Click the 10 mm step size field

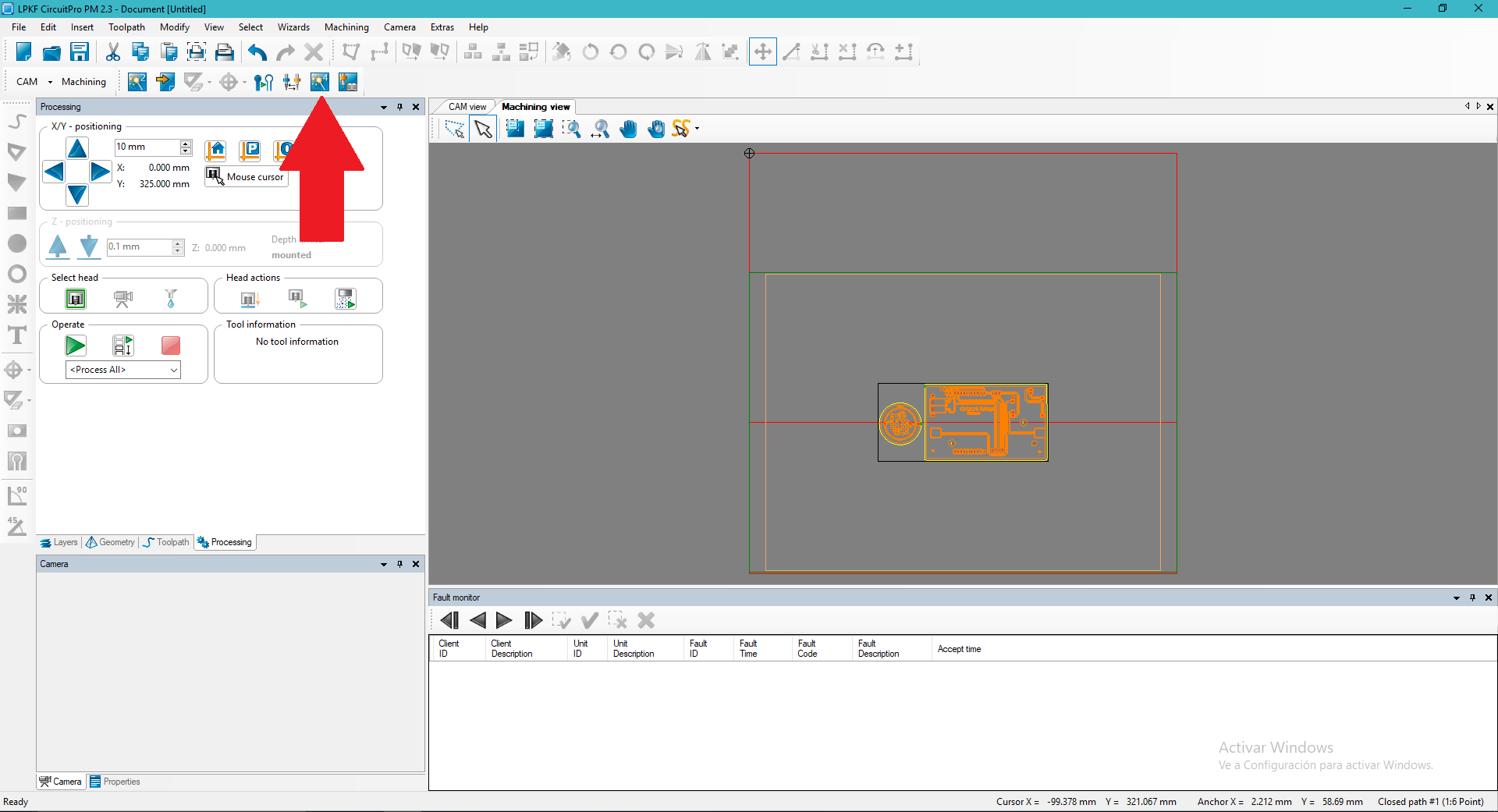pyautogui.click(x=147, y=147)
